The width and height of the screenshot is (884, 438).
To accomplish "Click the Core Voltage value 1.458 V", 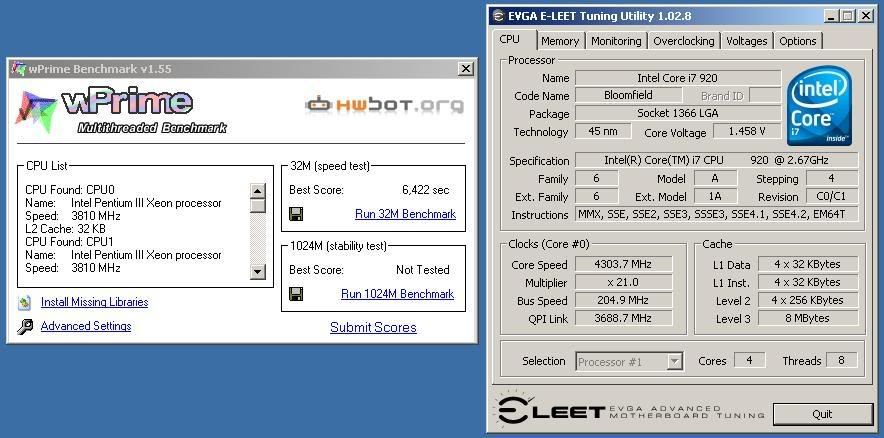I will click(746, 131).
